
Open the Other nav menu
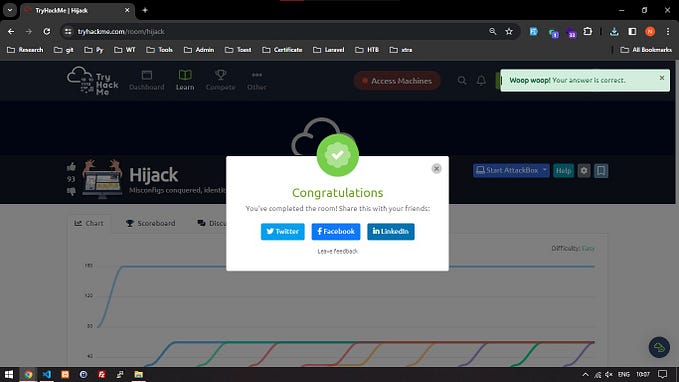click(x=257, y=81)
